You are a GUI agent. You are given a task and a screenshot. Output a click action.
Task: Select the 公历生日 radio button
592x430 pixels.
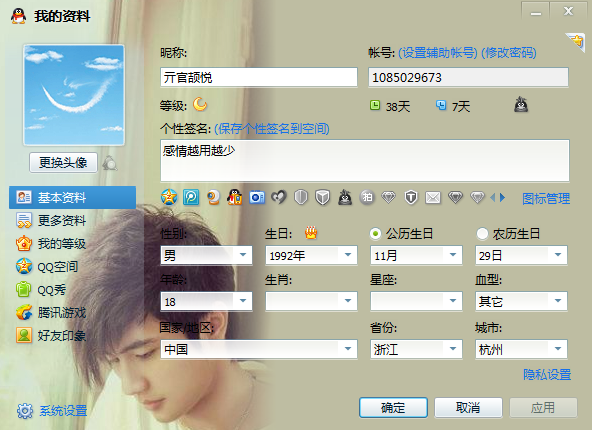click(x=375, y=234)
